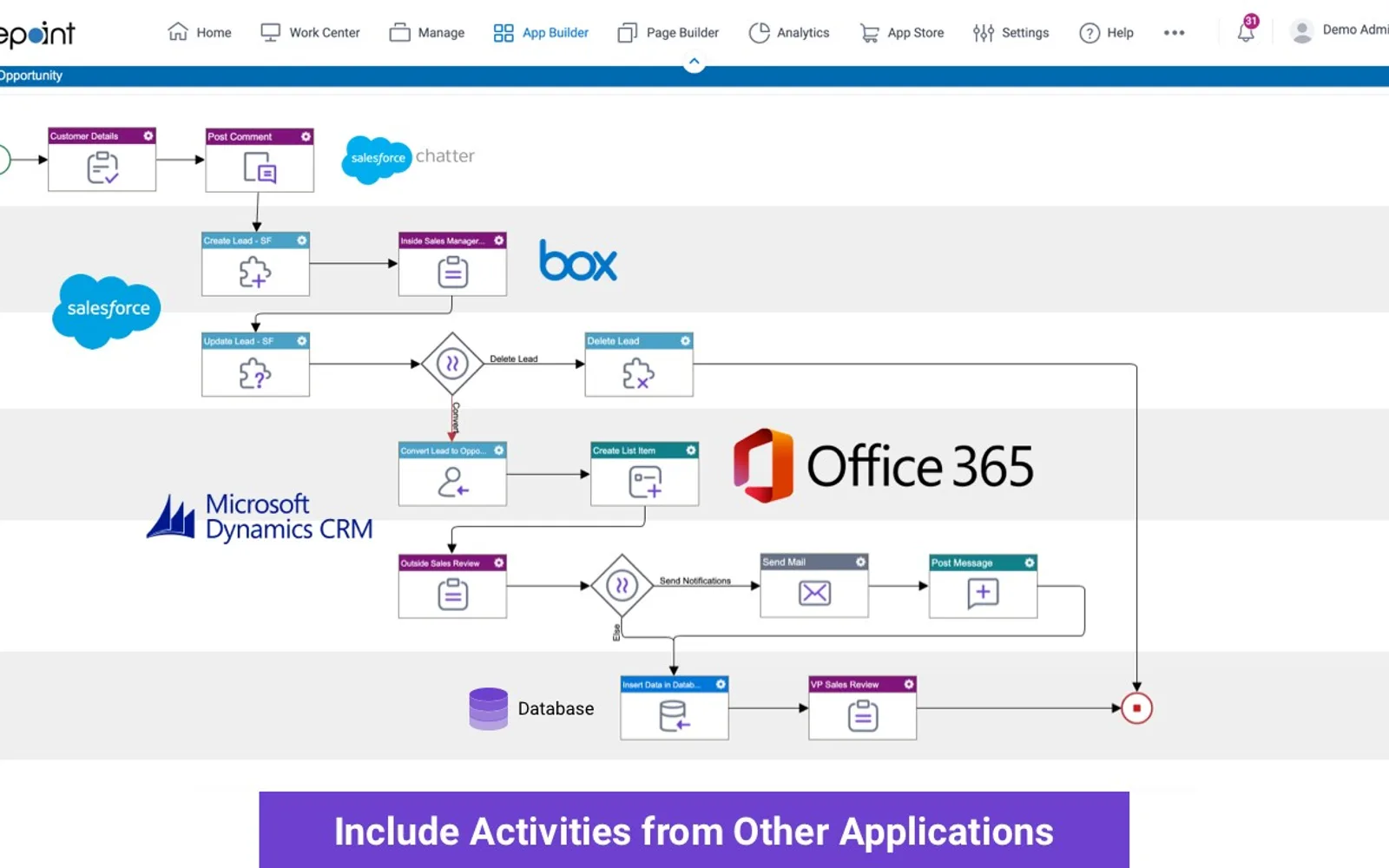Go to the App Store
The image size is (1389, 868).
pos(901,33)
